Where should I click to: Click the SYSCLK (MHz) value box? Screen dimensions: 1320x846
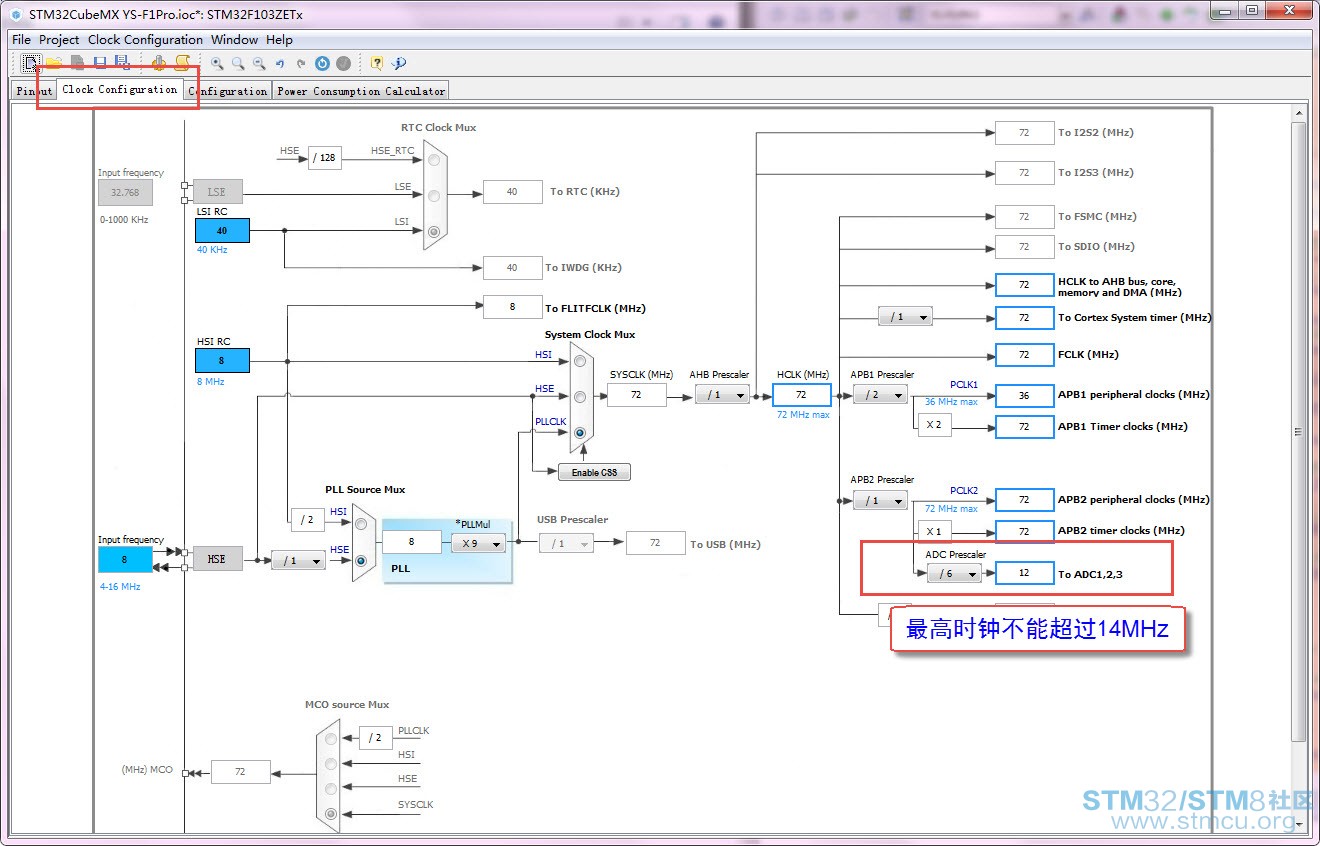coord(638,395)
